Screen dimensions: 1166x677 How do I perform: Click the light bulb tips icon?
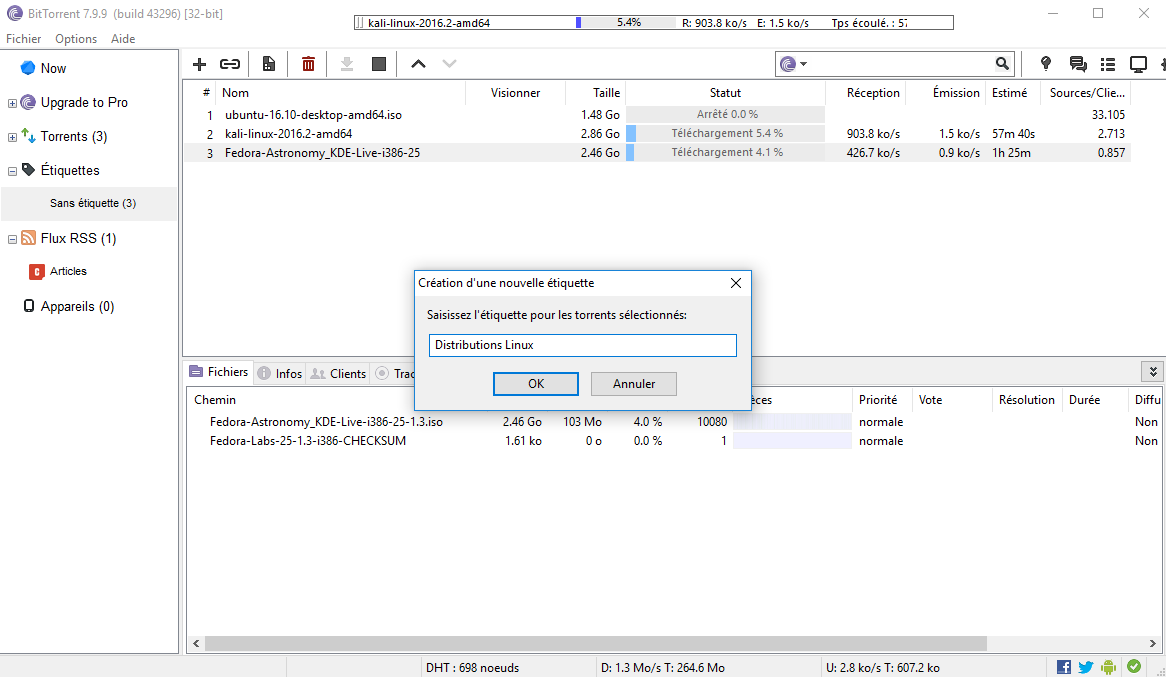pos(1046,64)
